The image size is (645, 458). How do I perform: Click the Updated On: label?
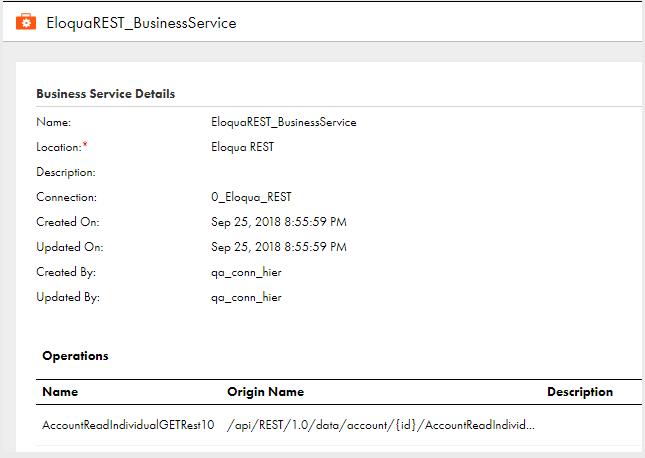click(70, 247)
